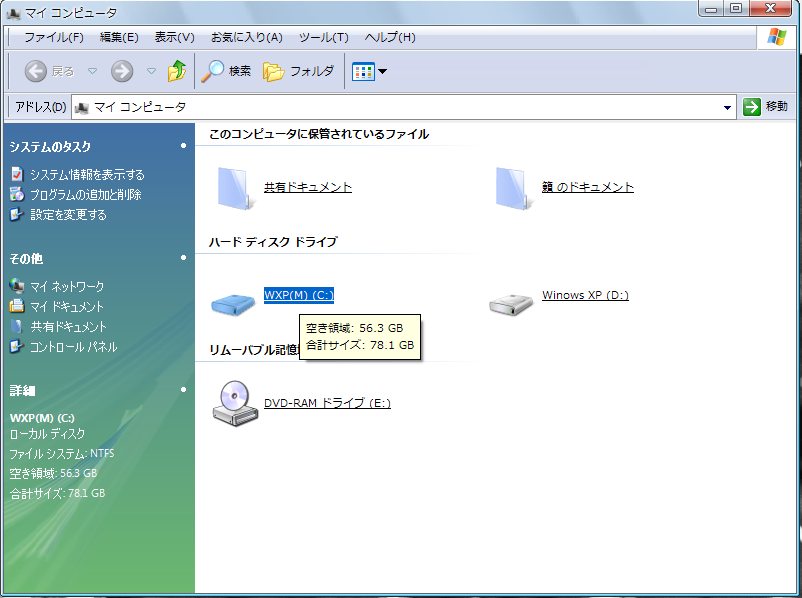Viewport: 802px width, 598px height.
Task: Click the マイ ドキュメント sidebar link
Action: [67, 307]
